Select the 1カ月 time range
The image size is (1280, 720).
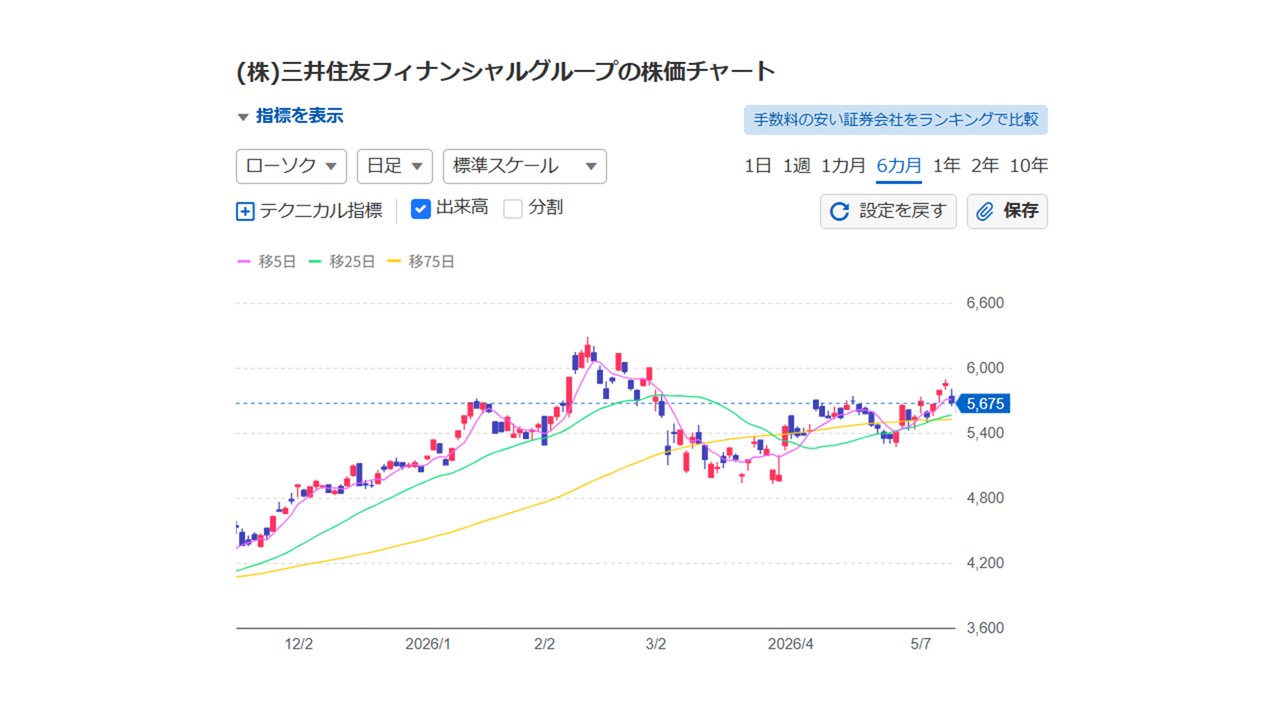click(843, 166)
